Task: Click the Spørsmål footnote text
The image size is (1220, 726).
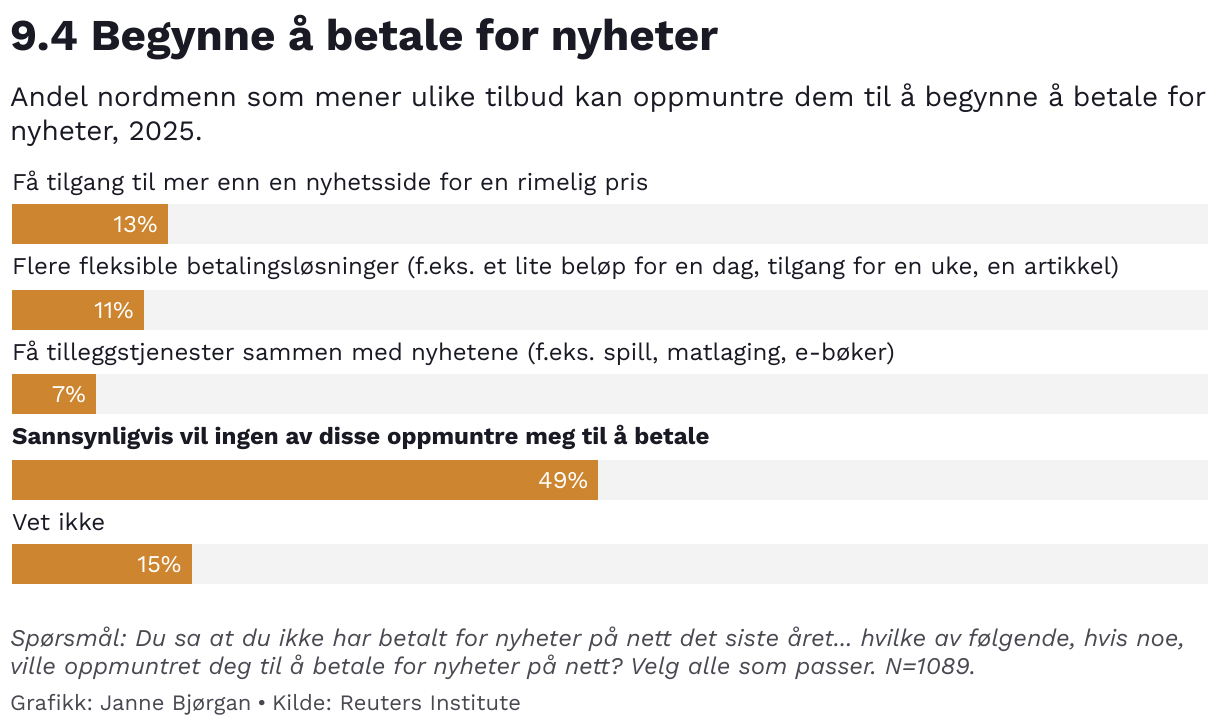Action: (x=597, y=652)
